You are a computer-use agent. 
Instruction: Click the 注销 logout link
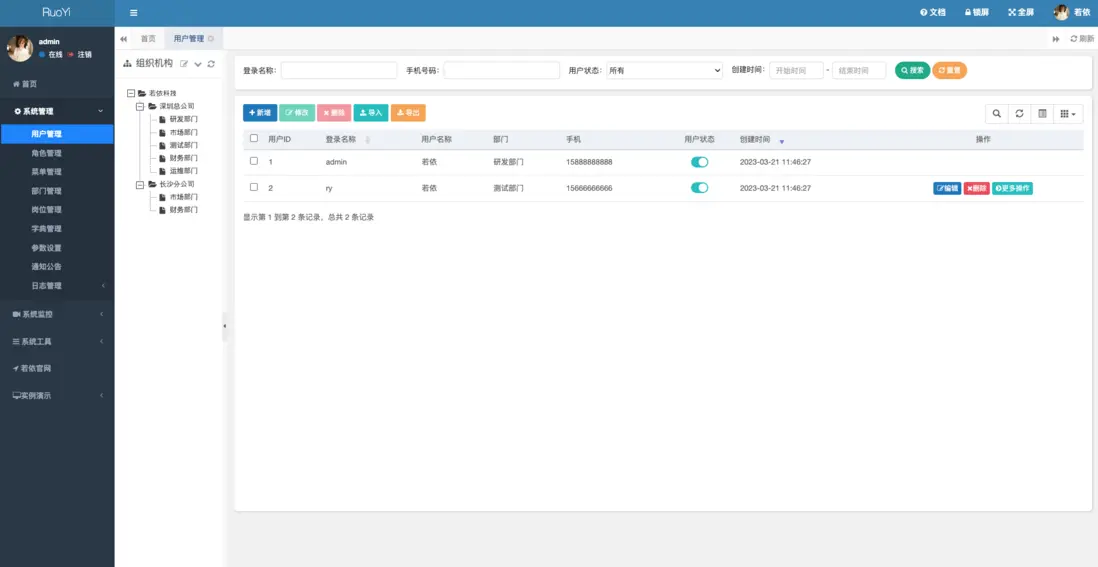[80, 55]
